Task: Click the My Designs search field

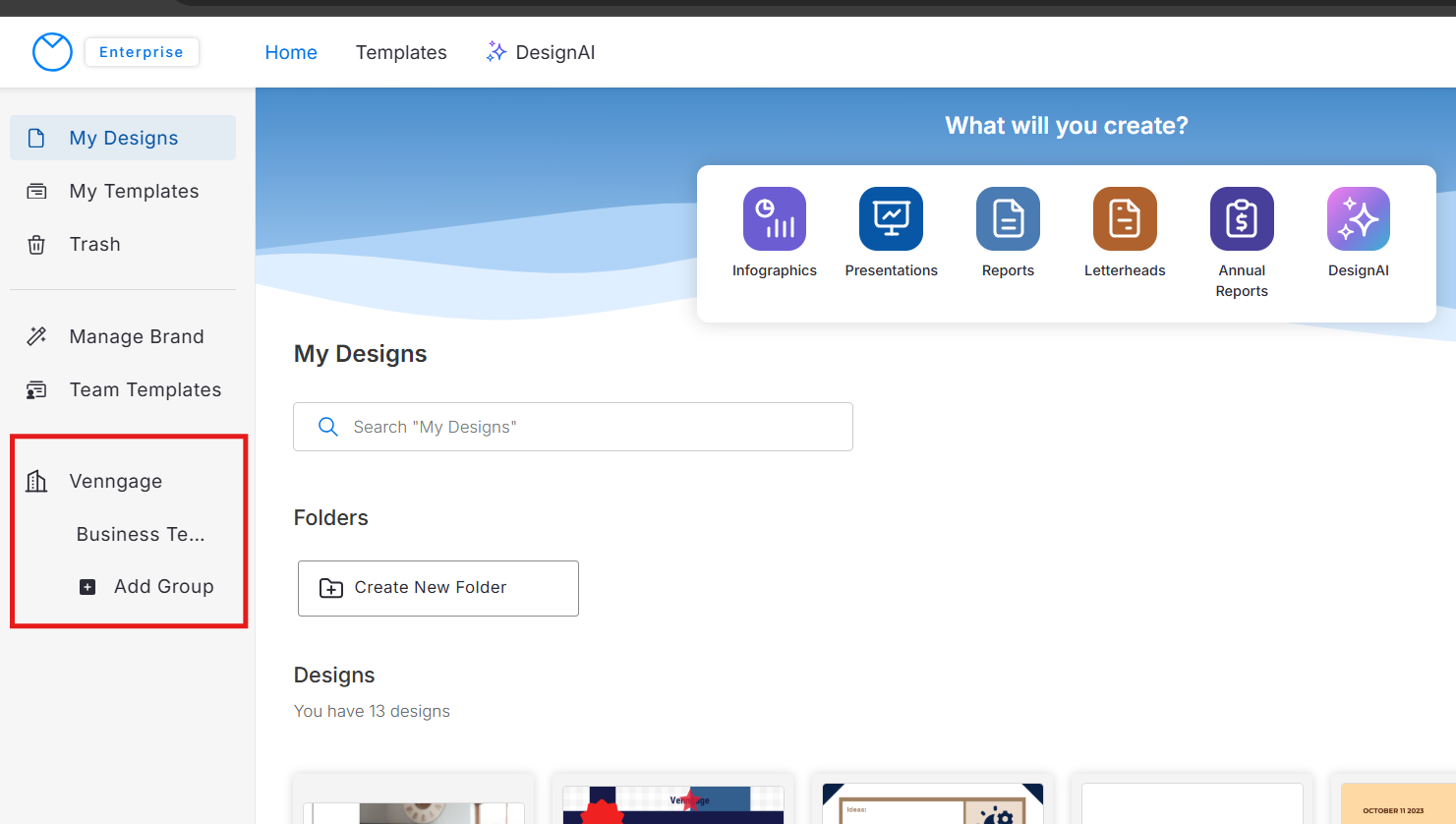Action: (x=573, y=427)
